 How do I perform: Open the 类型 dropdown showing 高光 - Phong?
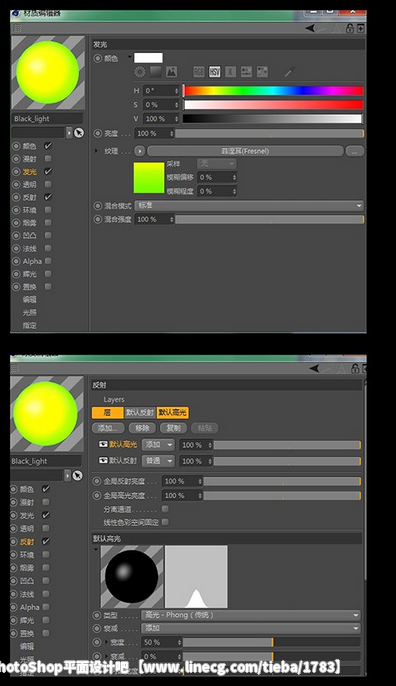(251, 615)
